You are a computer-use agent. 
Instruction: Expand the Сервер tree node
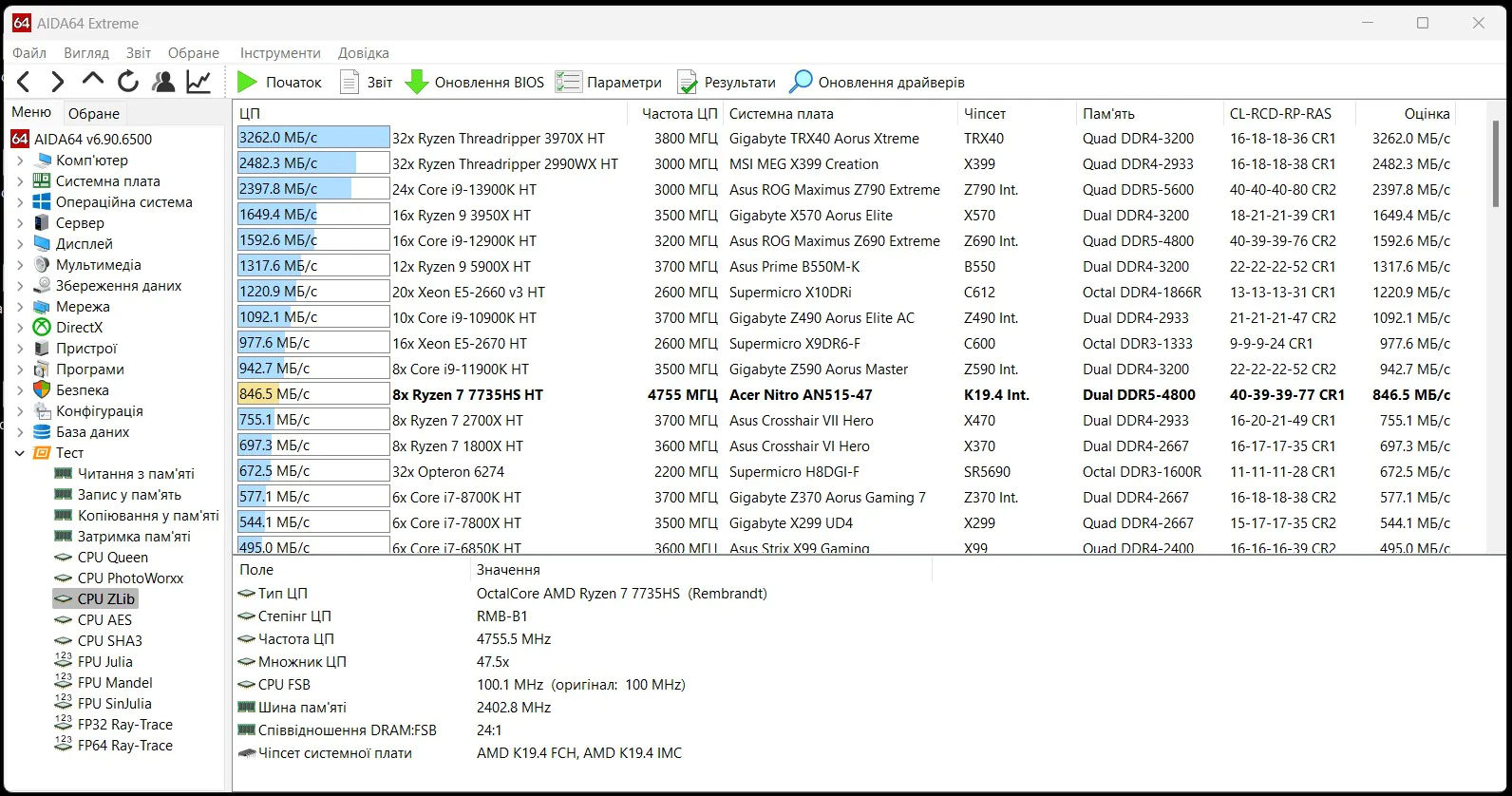pyautogui.click(x=20, y=223)
